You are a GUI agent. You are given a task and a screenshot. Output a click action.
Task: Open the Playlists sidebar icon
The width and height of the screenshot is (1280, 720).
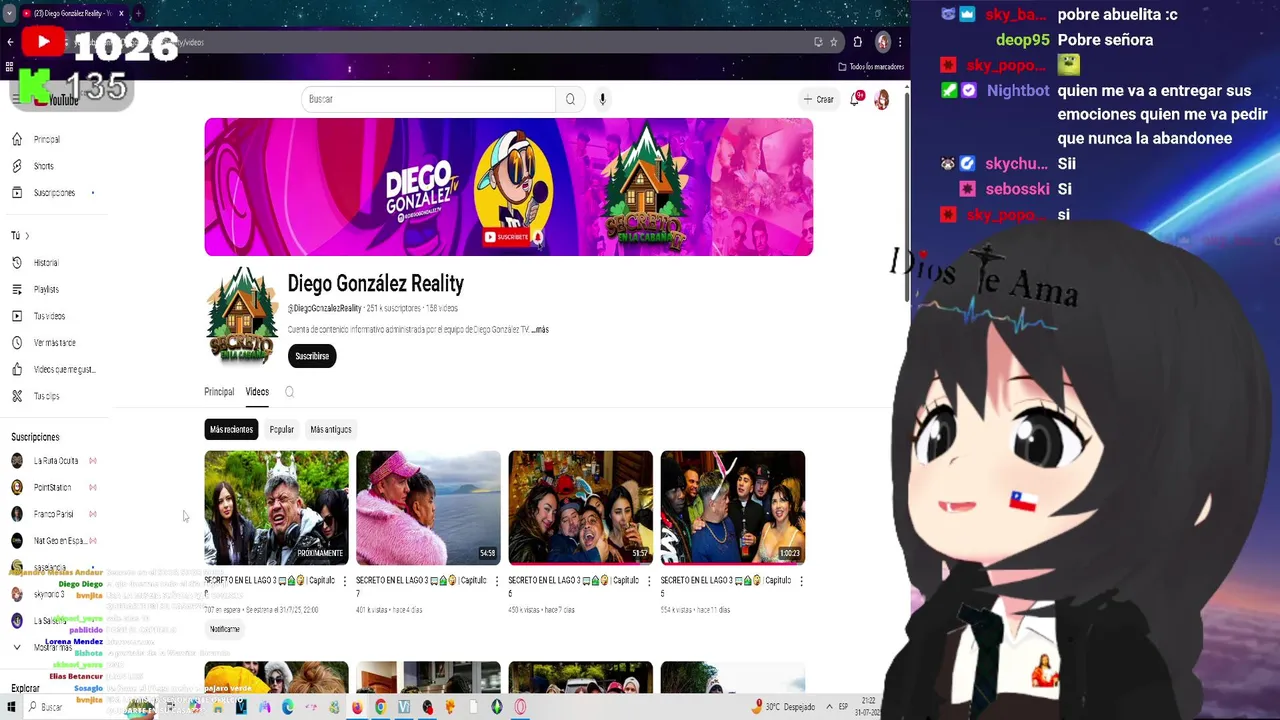pos(17,289)
